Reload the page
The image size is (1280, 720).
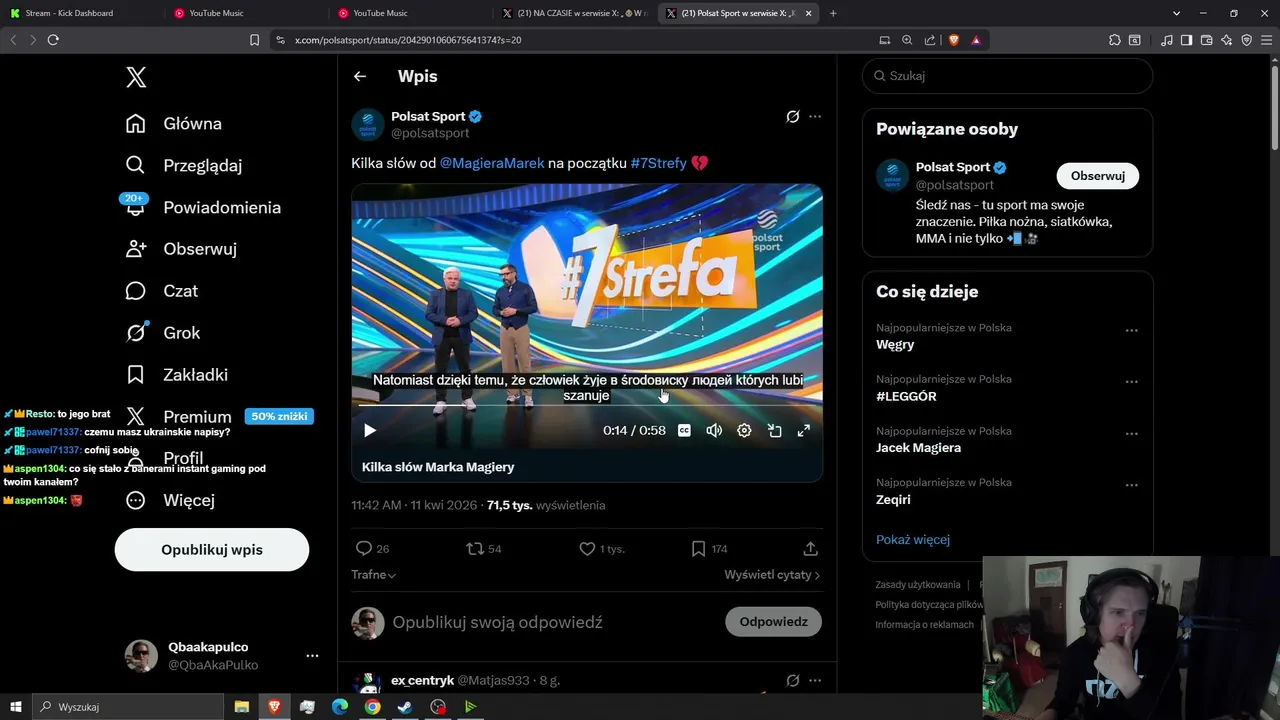point(53,40)
